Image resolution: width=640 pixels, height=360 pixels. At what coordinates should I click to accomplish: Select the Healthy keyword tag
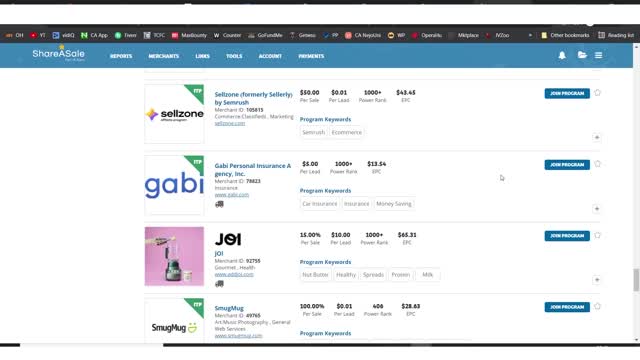click(346, 275)
